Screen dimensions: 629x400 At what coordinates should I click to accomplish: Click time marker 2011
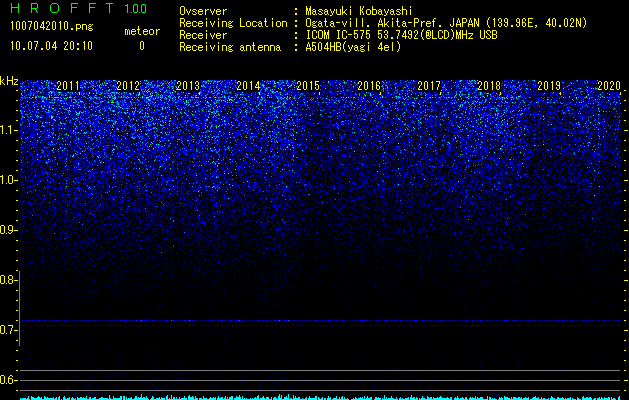click(x=68, y=86)
